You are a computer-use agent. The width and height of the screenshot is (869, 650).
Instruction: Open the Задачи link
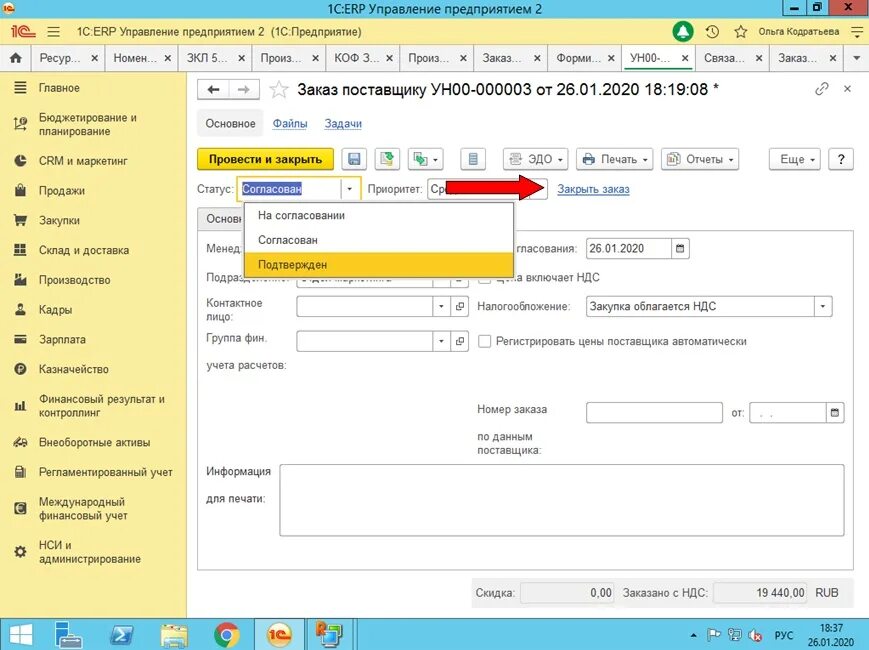click(343, 124)
